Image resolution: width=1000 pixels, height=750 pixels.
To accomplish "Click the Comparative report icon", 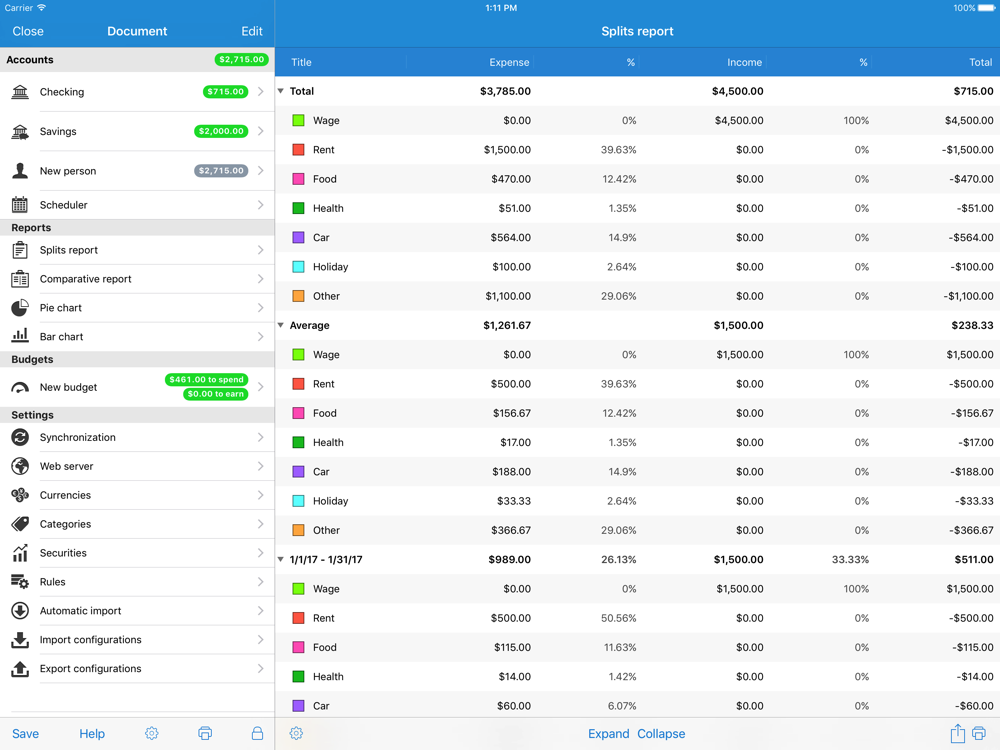I will 20,279.
